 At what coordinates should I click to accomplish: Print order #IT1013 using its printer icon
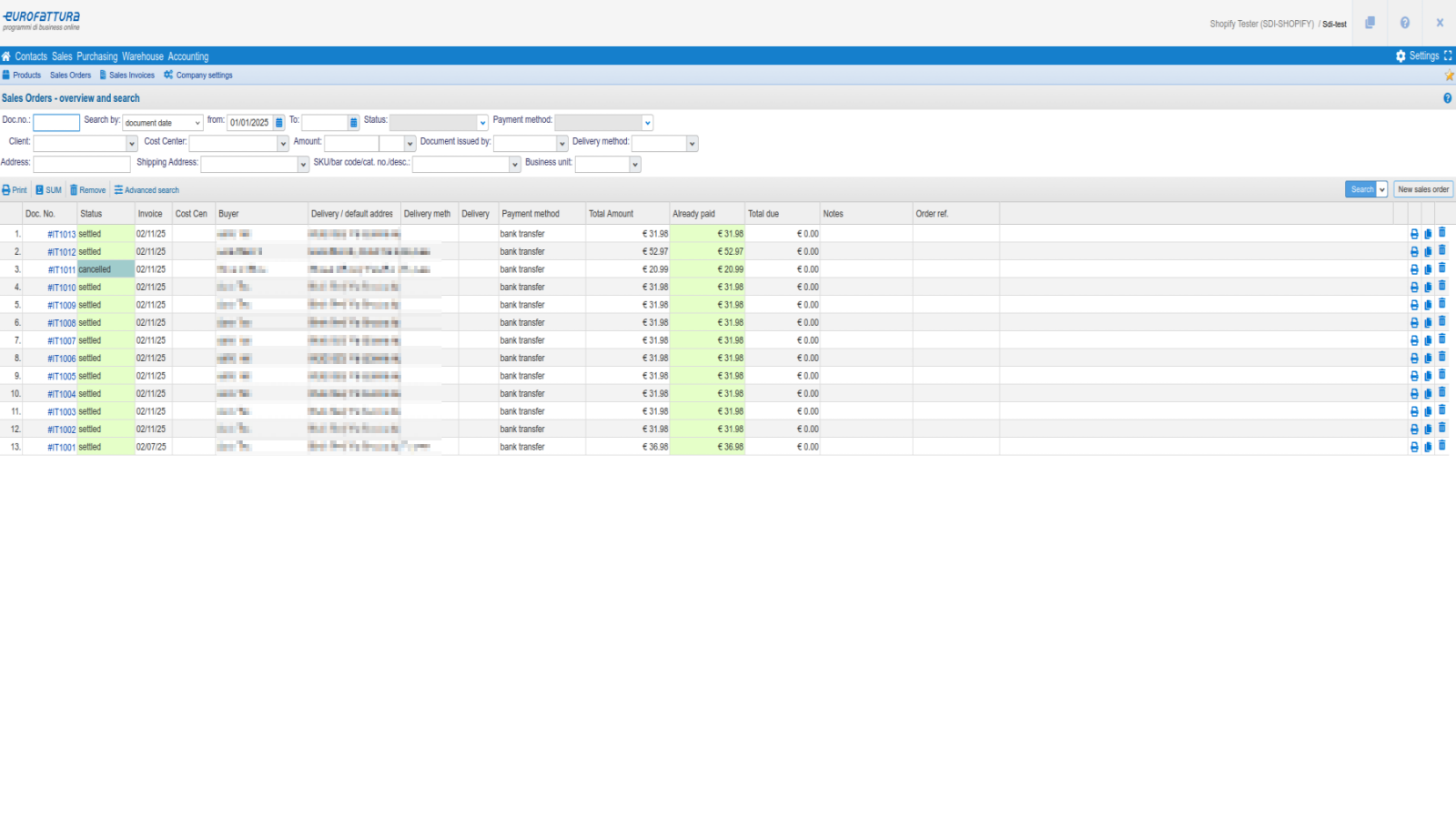1414,234
